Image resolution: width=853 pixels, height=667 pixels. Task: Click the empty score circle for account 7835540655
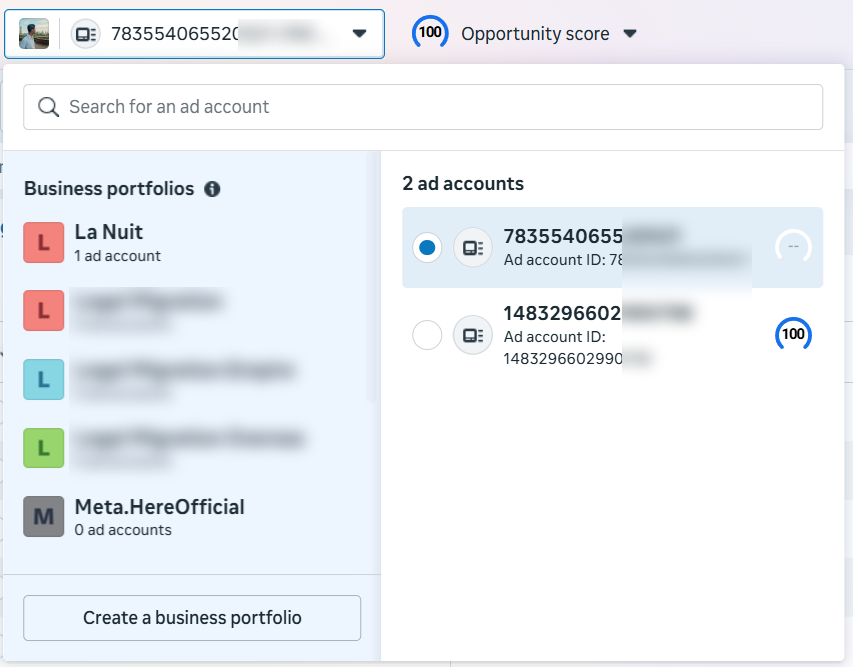click(x=793, y=247)
